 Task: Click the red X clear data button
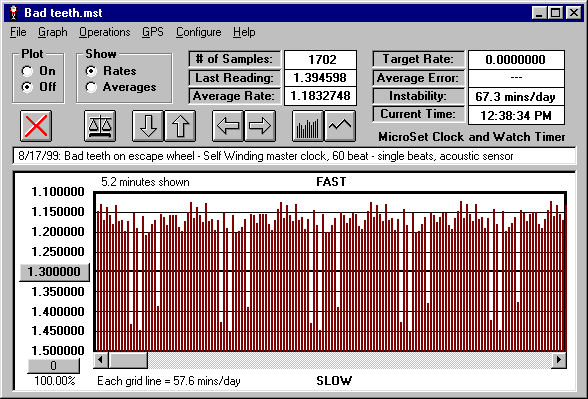(36, 126)
